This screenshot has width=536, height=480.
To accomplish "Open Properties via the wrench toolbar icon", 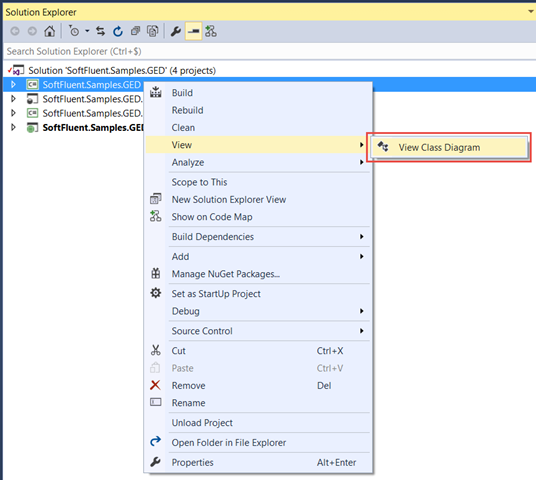I will click(x=176, y=31).
